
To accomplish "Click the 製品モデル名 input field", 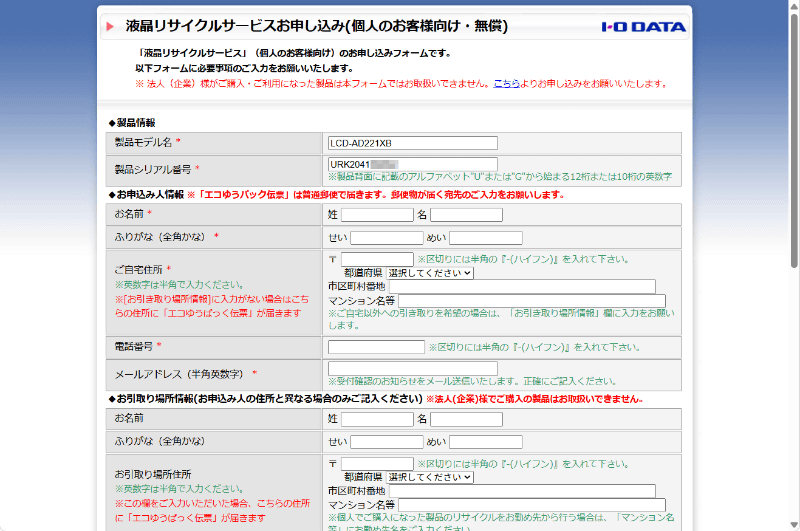I will 412,143.
